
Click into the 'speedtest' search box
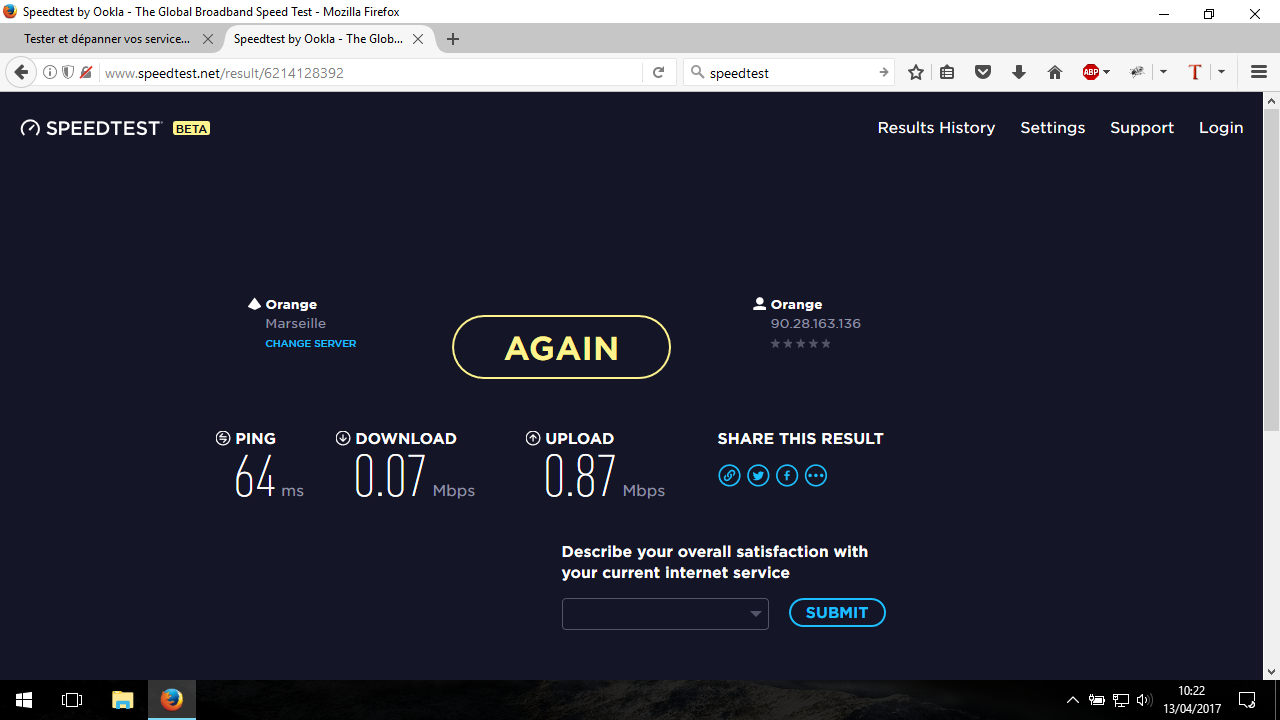point(790,73)
